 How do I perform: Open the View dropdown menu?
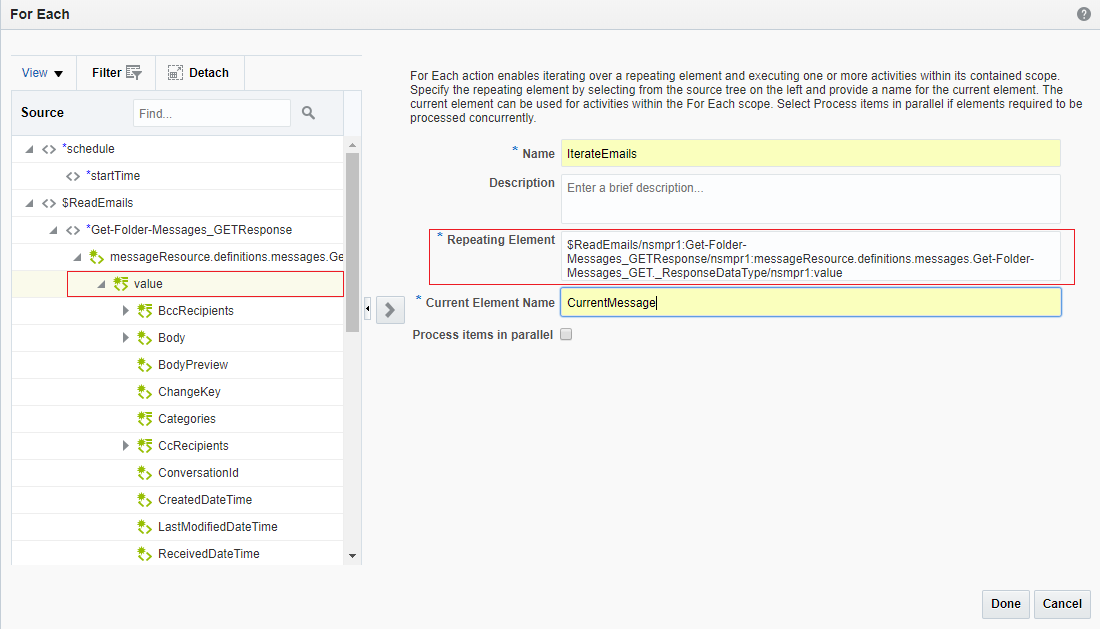[x=42, y=73]
